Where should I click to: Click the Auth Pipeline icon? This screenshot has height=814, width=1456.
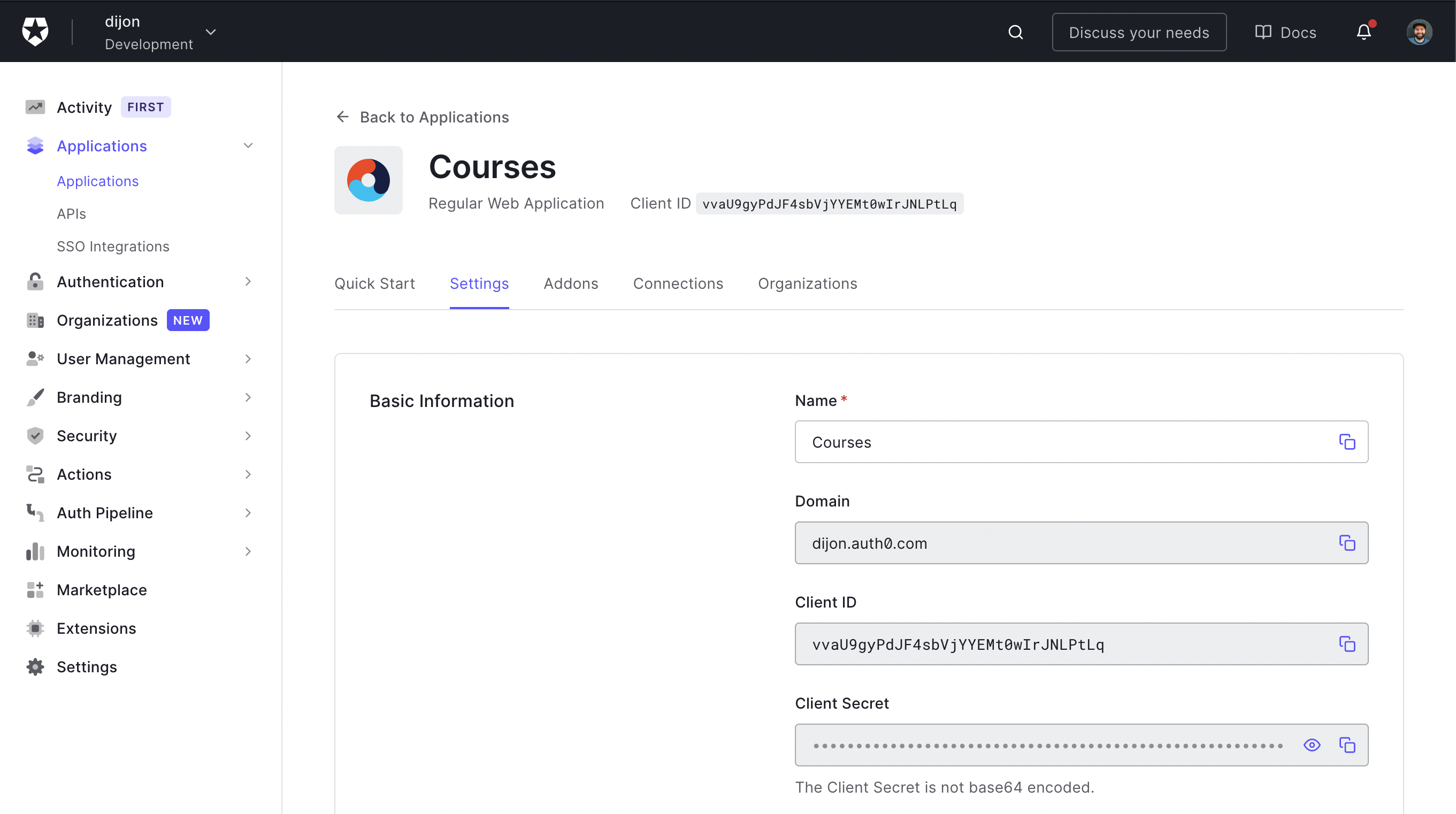click(x=35, y=513)
